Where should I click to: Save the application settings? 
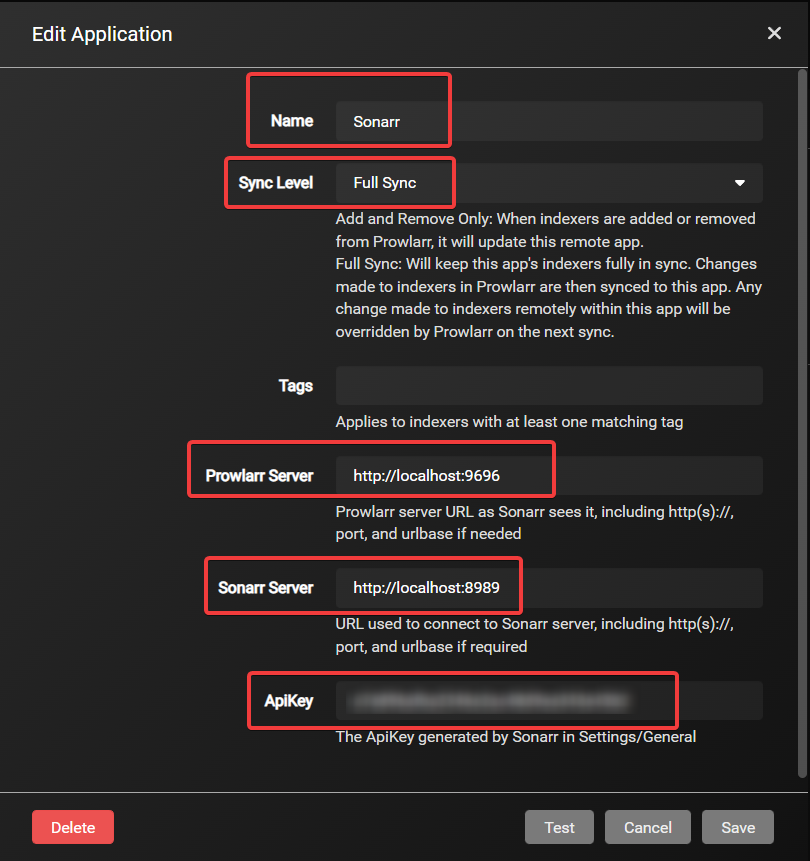(x=738, y=827)
